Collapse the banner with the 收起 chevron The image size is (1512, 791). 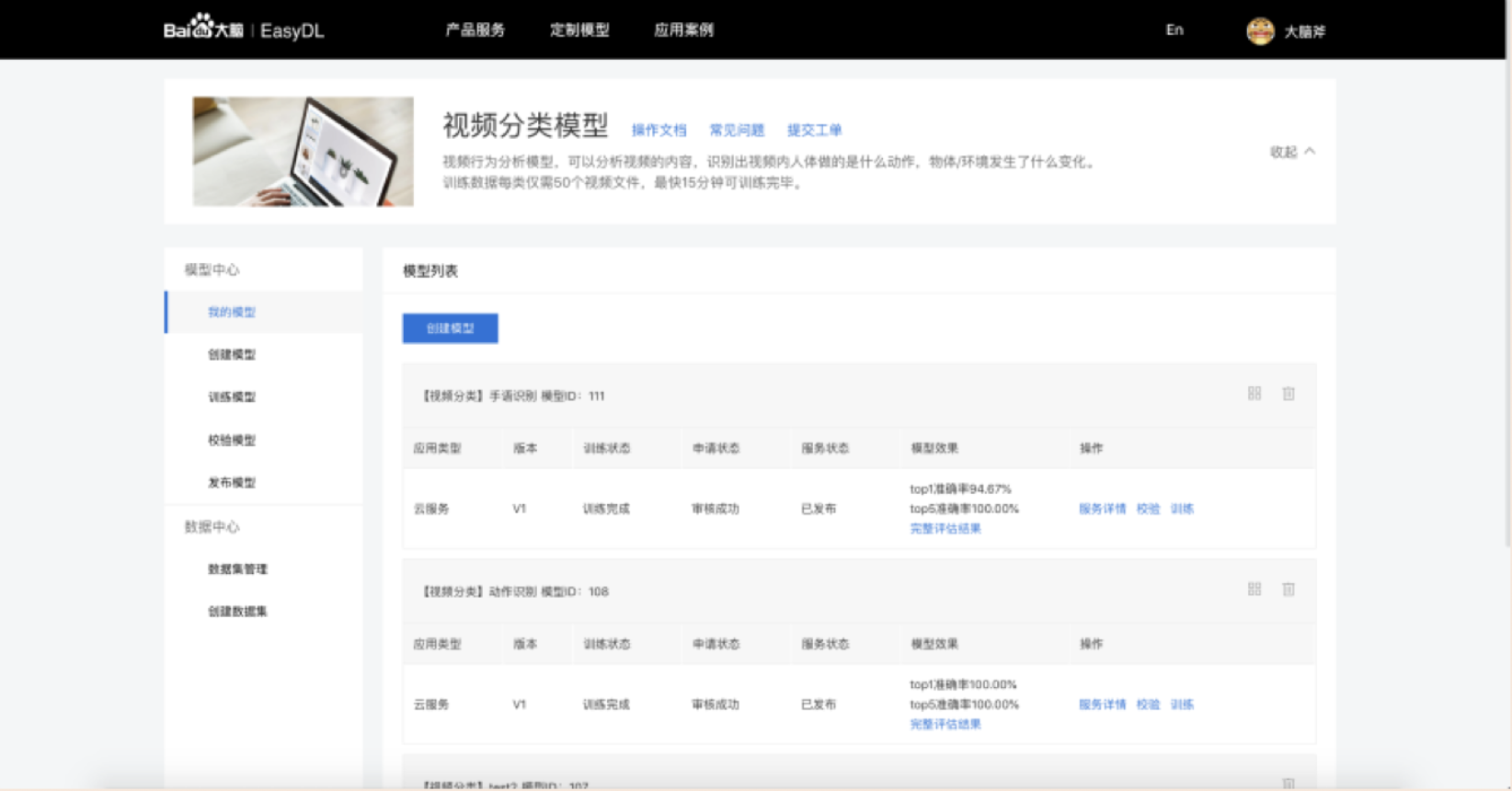pyautogui.click(x=1292, y=152)
